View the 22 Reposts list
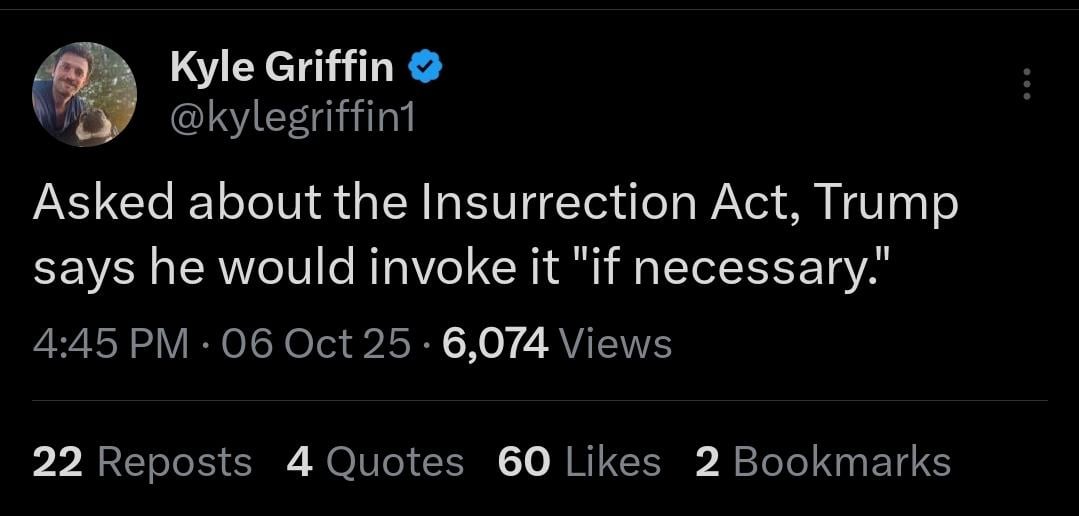 tap(142, 462)
